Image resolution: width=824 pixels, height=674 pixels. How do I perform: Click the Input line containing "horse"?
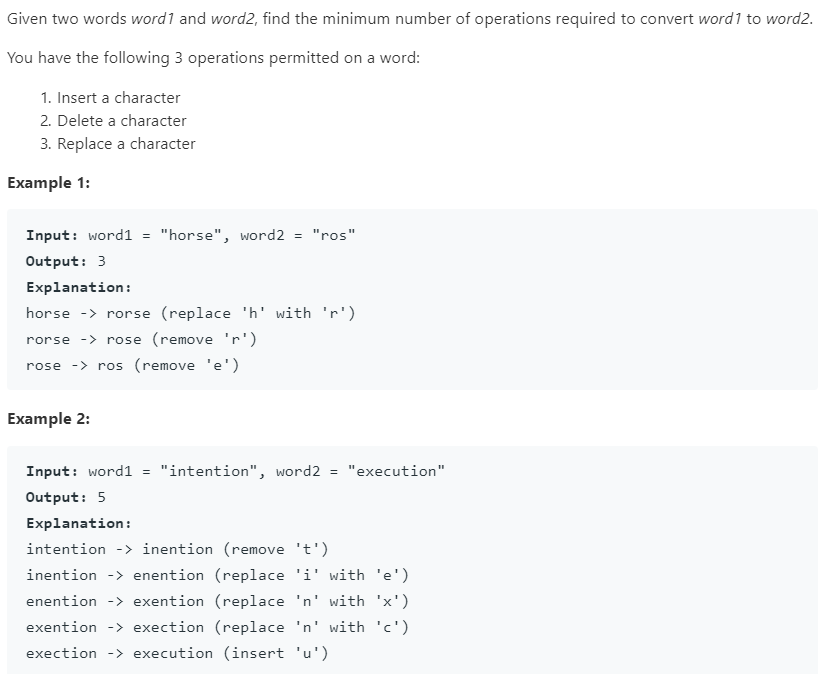[190, 236]
